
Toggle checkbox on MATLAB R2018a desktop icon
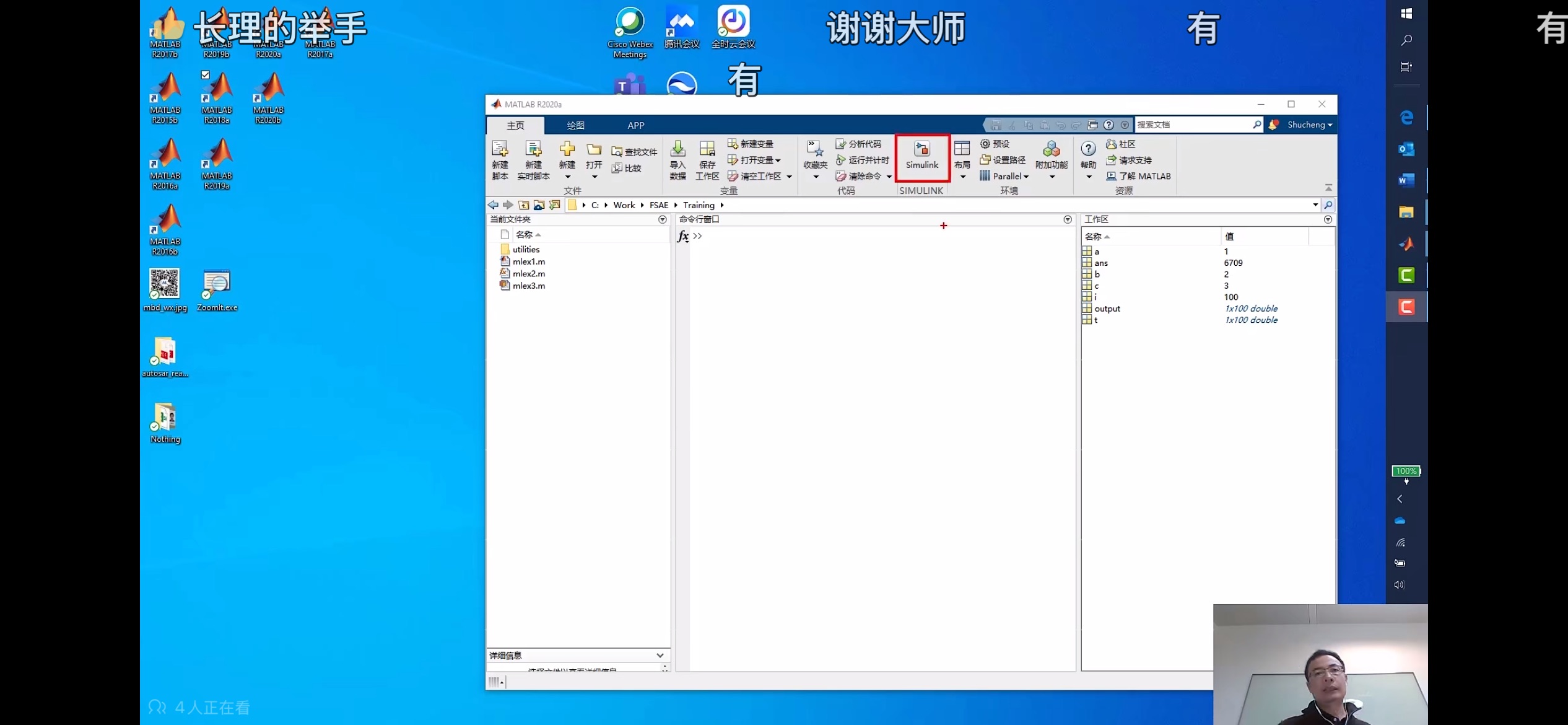(x=206, y=75)
